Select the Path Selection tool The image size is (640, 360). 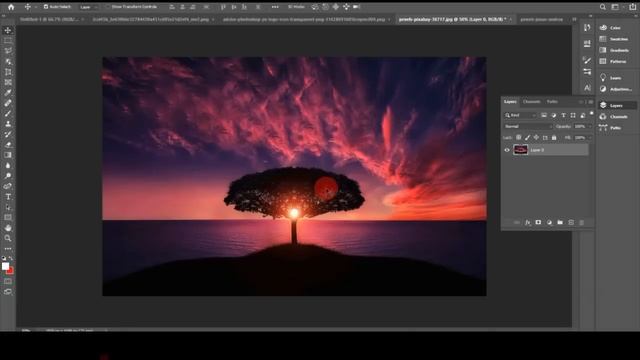[8, 207]
